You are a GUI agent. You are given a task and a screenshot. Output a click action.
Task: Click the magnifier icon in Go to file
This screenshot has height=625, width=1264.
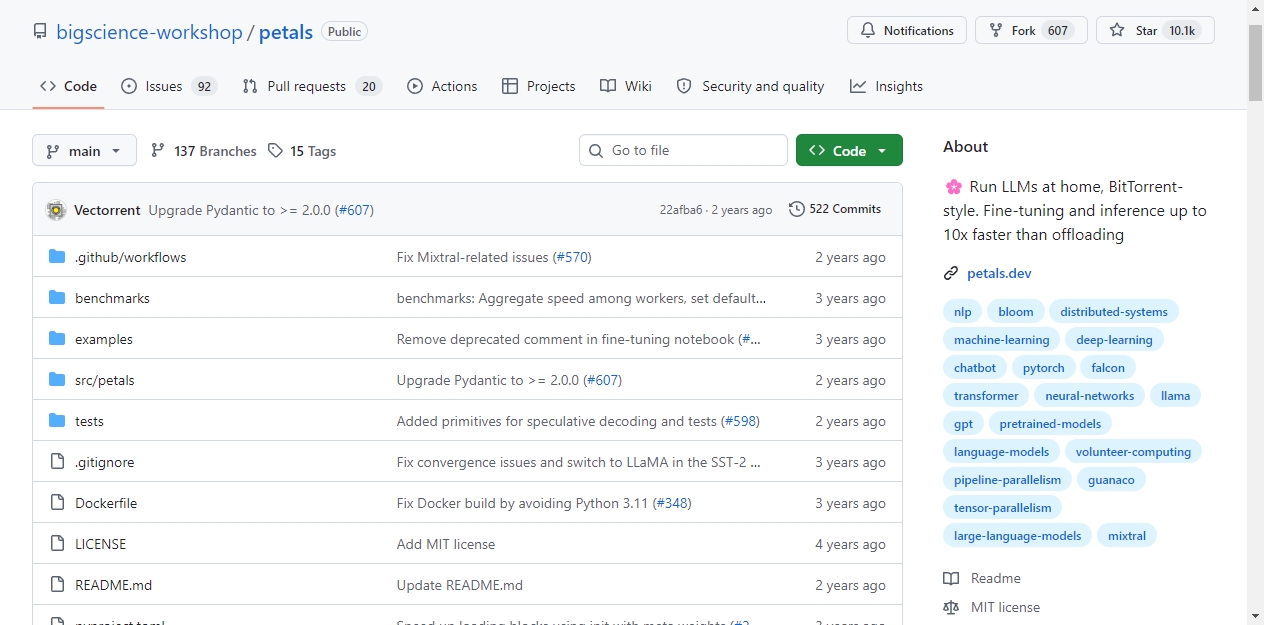pos(597,150)
